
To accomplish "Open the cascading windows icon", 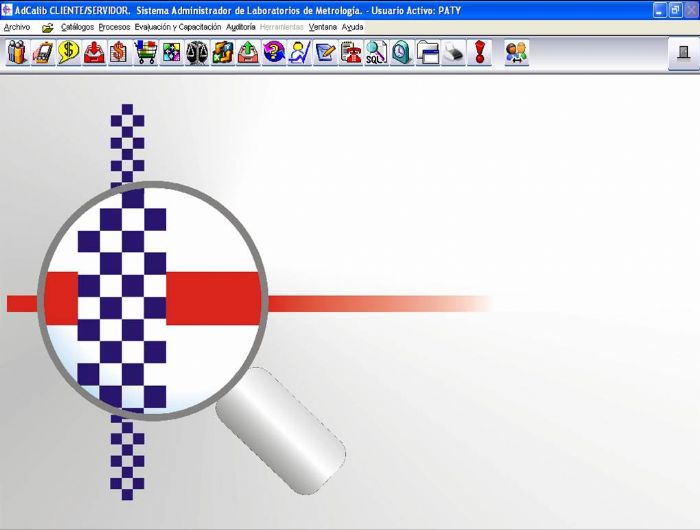I will [428, 52].
